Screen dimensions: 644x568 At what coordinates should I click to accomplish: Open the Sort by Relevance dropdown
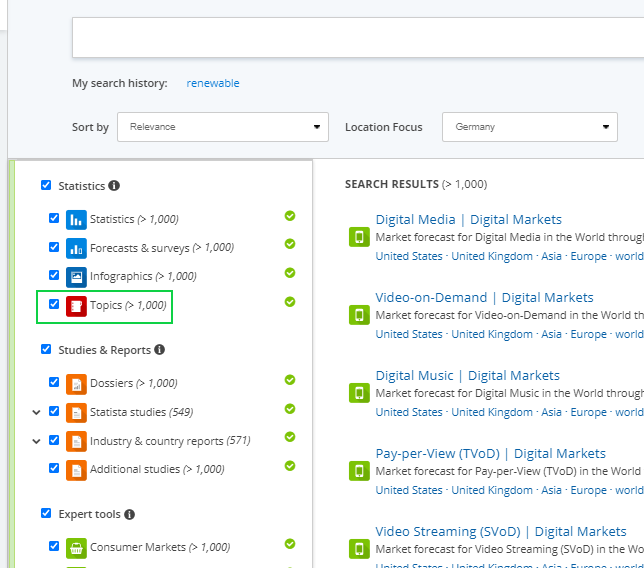(223, 127)
